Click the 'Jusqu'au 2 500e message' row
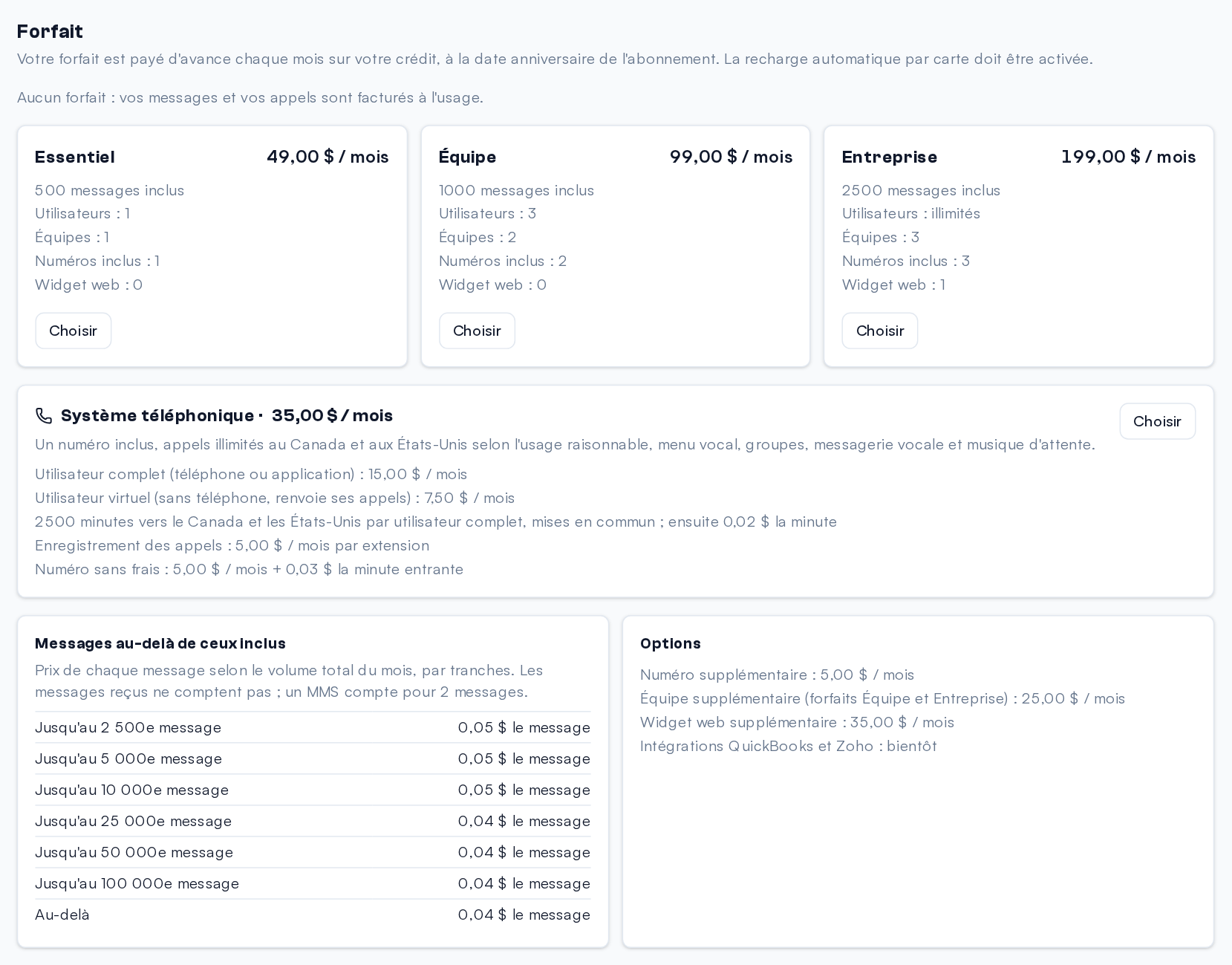This screenshot has width=1232, height=965. click(313, 727)
